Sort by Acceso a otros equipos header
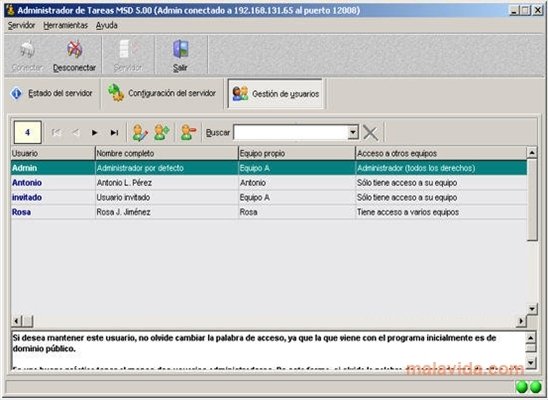Screen dimensions: 548x400 coord(441,153)
